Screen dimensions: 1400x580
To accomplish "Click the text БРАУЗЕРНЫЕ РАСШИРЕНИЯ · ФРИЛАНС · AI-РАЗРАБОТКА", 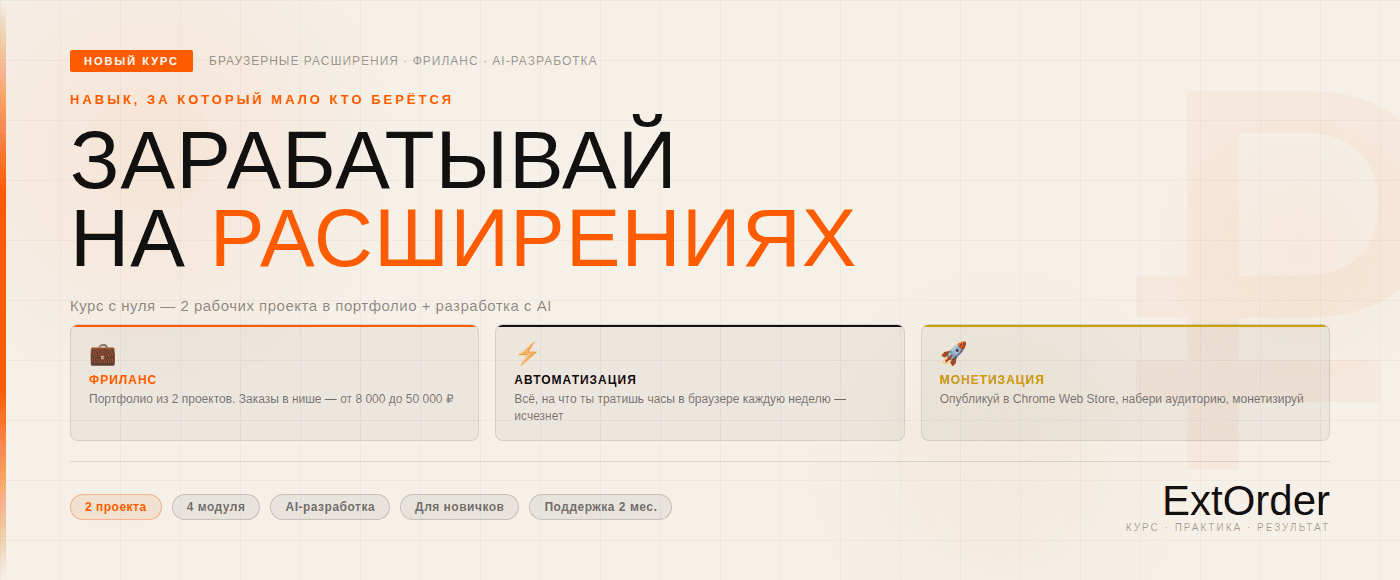I will (x=403, y=61).
